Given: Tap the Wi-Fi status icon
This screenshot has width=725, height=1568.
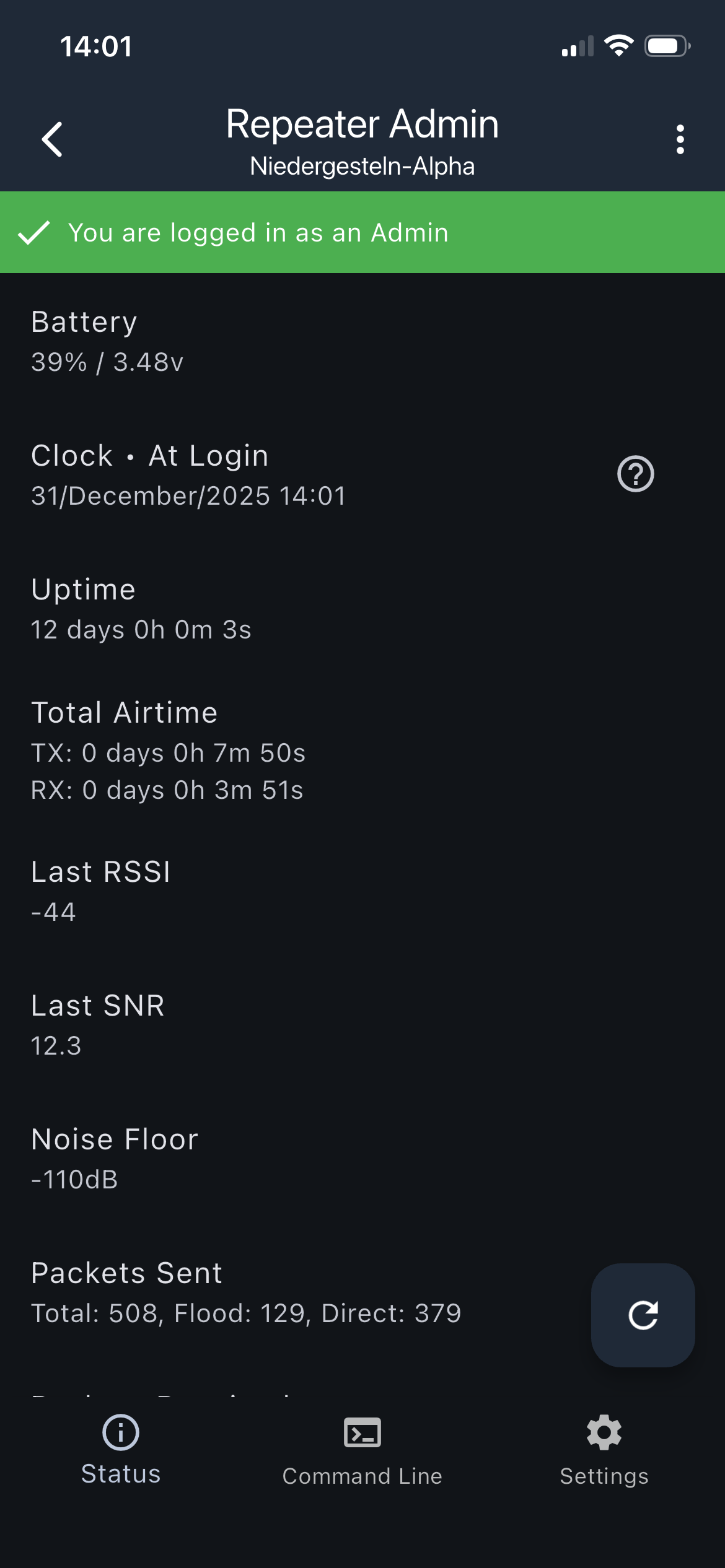Looking at the screenshot, I should tap(618, 46).
